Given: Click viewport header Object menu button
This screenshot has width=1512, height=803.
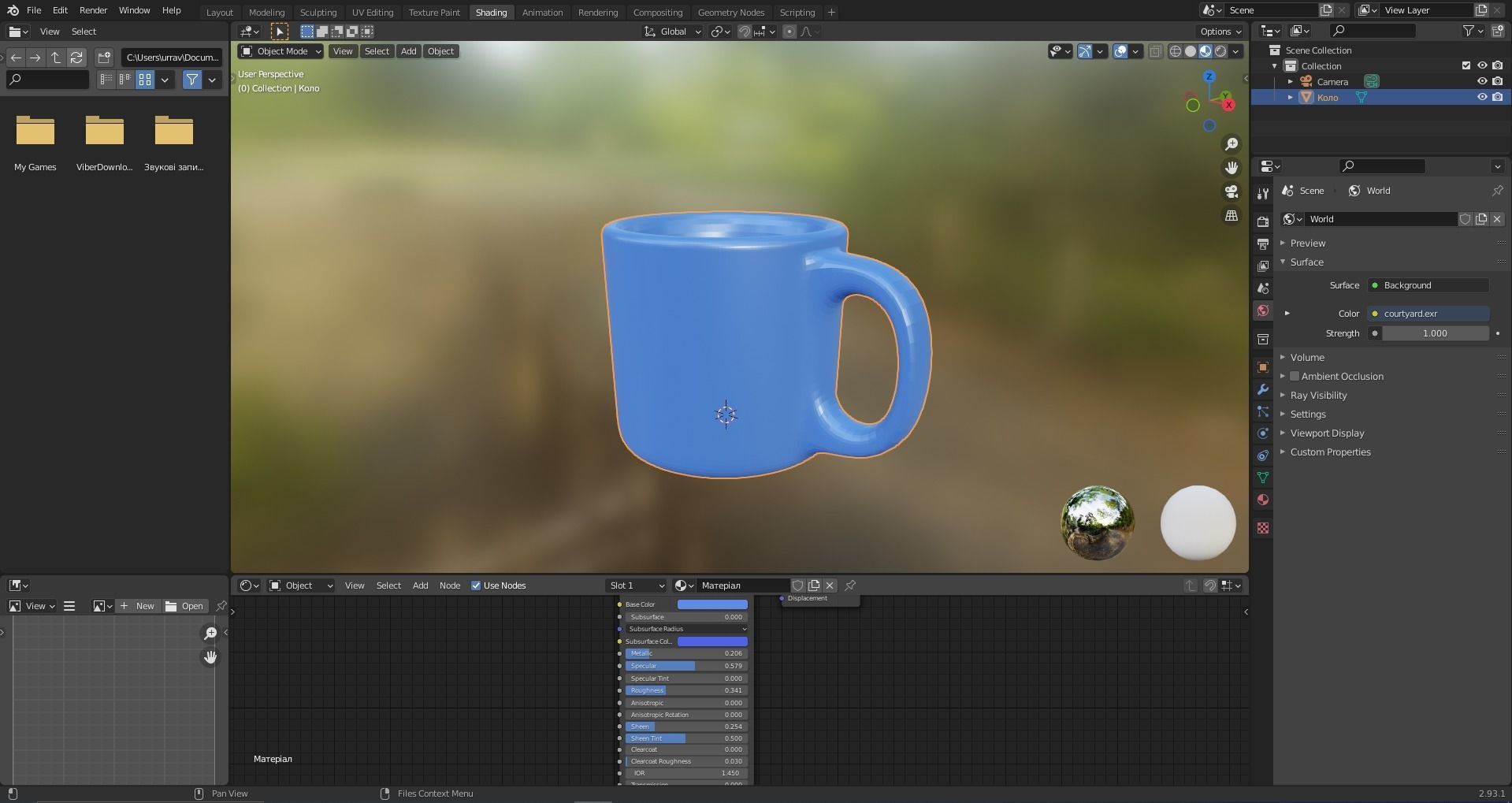Looking at the screenshot, I should (x=440, y=51).
